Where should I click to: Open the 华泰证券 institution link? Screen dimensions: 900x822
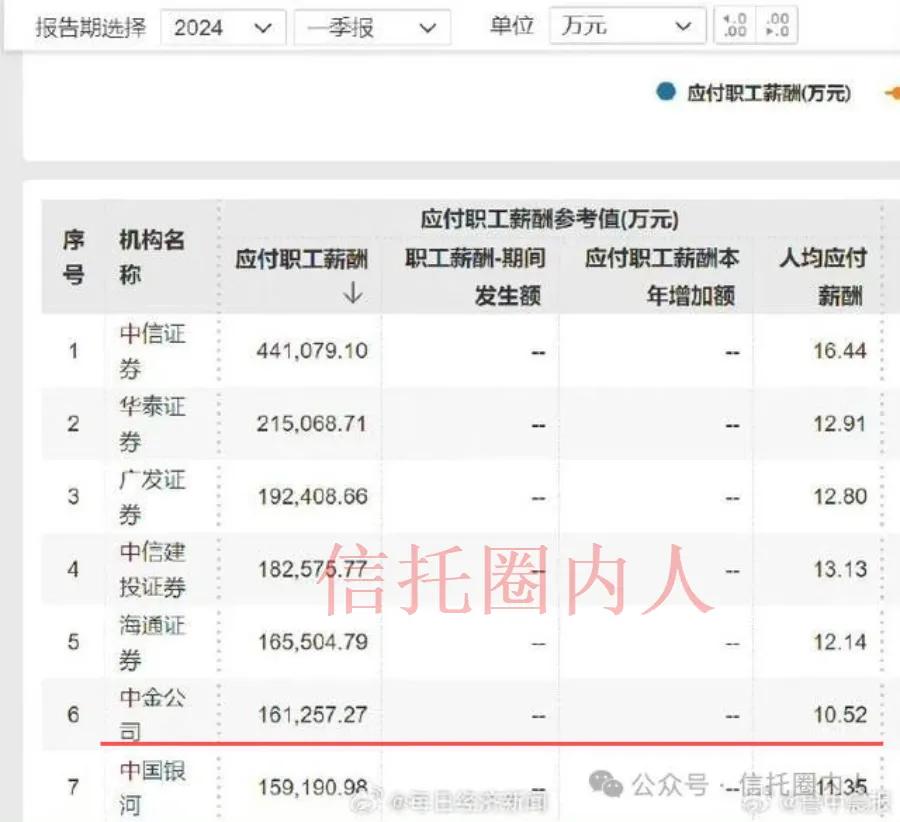[152, 424]
